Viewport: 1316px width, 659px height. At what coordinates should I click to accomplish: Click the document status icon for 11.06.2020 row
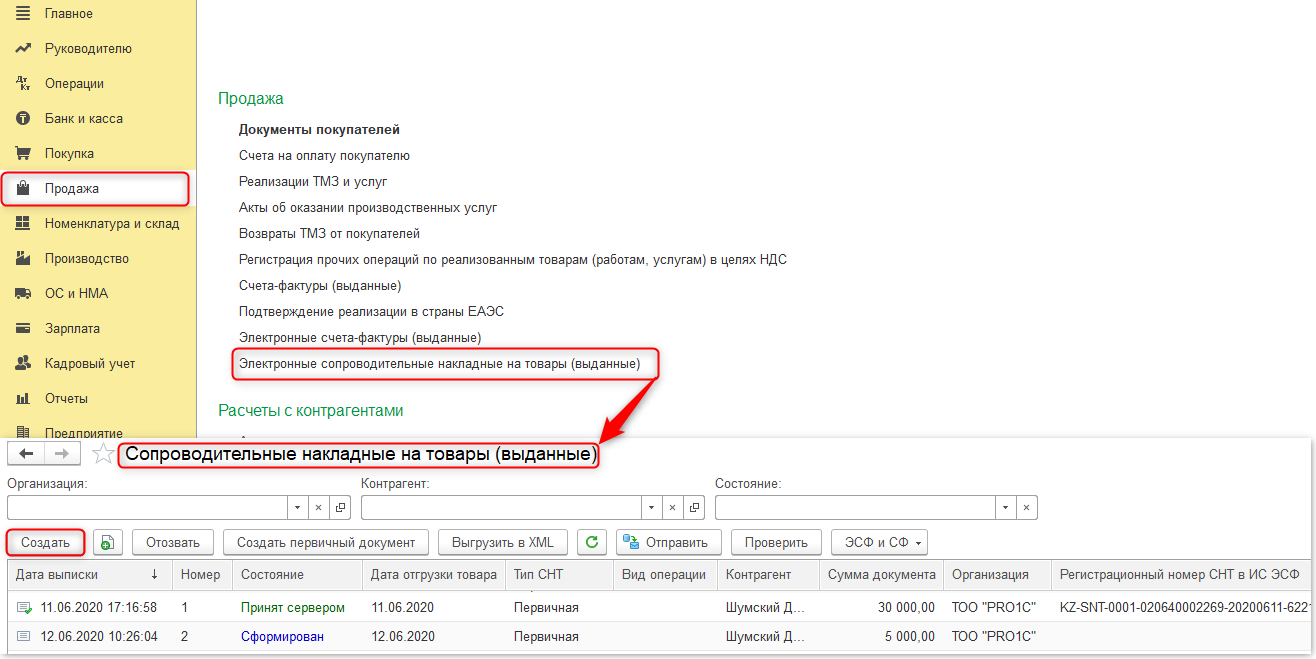coord(24,607)
